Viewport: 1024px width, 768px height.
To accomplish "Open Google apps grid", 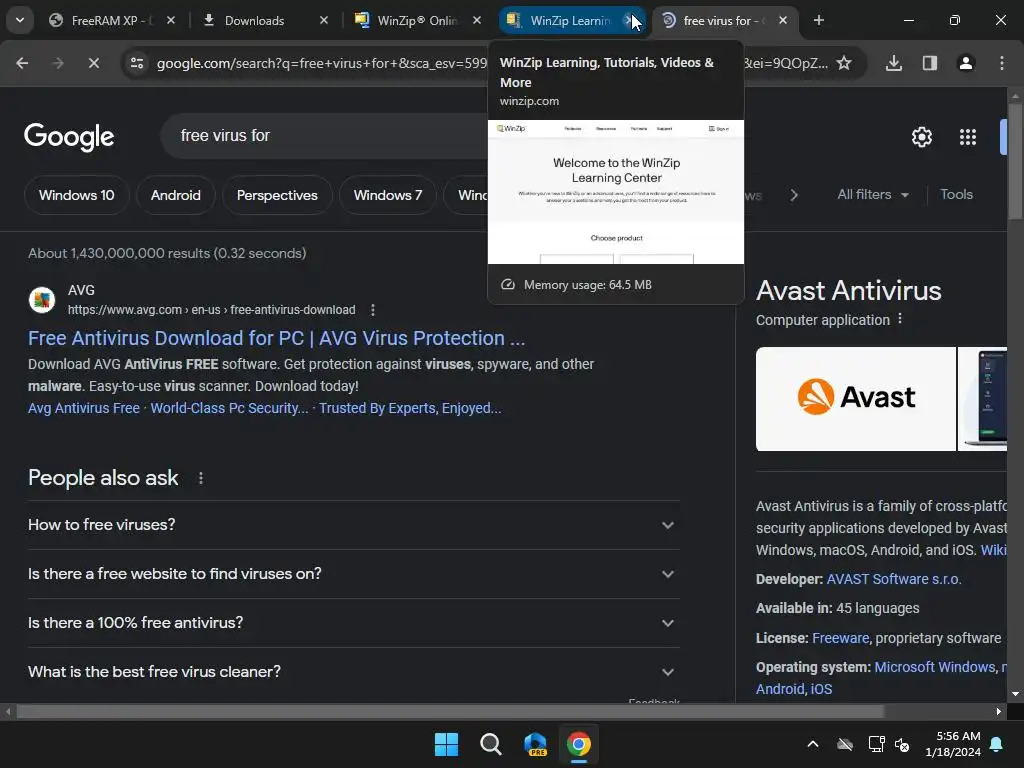I will click(x=968, y=137).
